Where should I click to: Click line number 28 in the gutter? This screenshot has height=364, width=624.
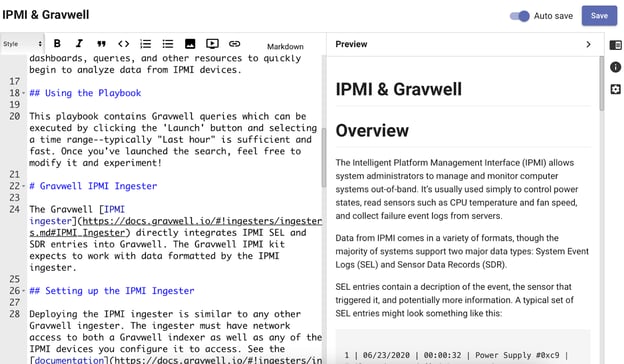coord(15,314)
